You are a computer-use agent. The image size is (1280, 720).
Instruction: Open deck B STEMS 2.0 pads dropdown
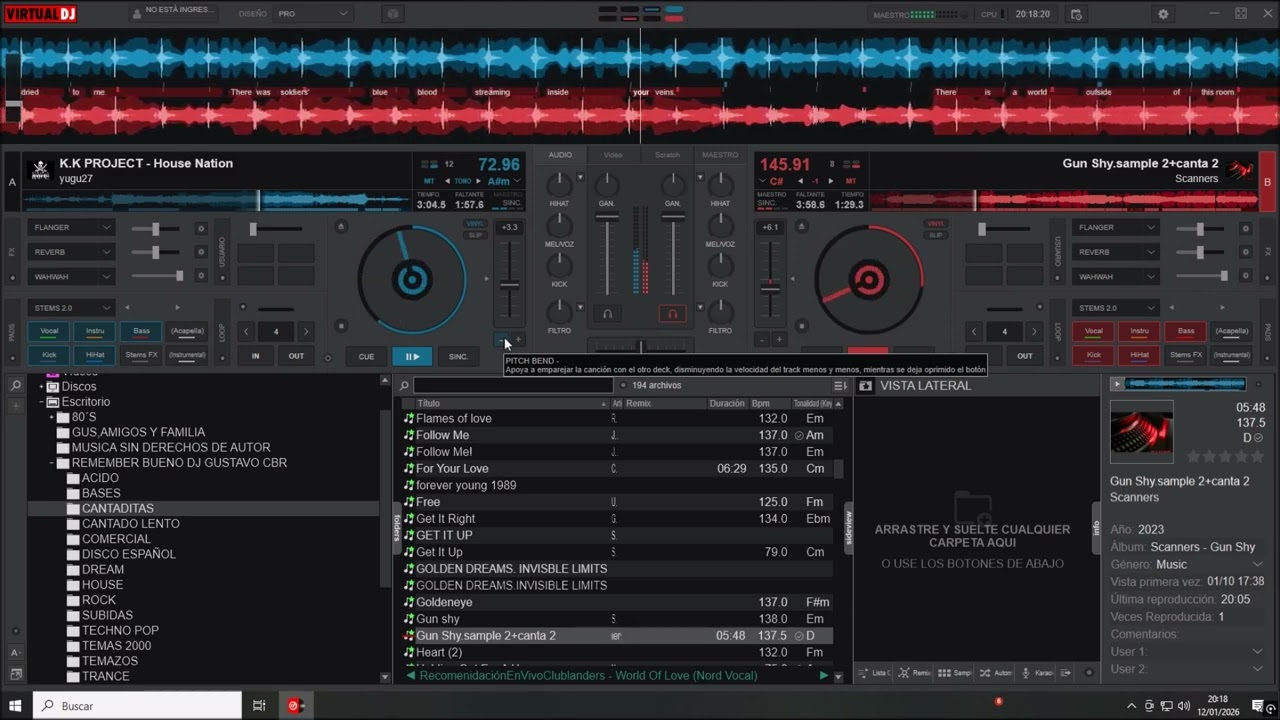pos(1116,308)
